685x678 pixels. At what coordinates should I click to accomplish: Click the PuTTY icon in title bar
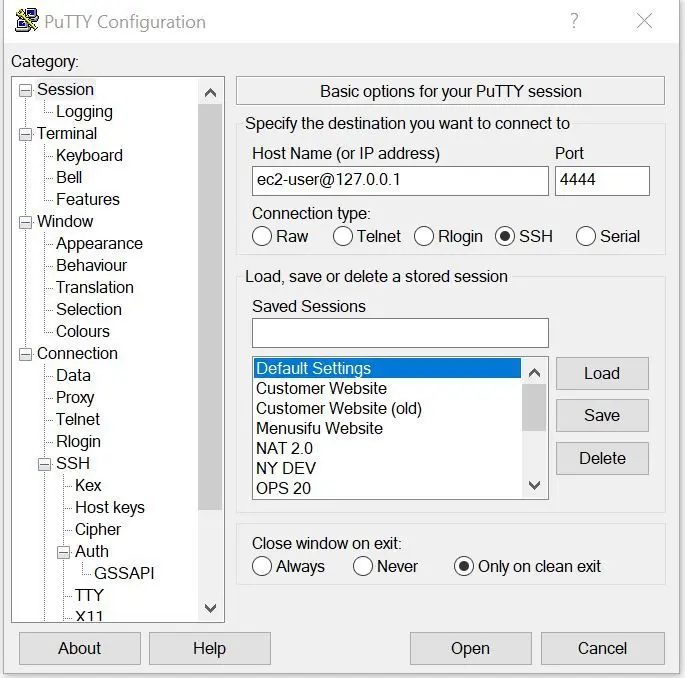[27, 21]
